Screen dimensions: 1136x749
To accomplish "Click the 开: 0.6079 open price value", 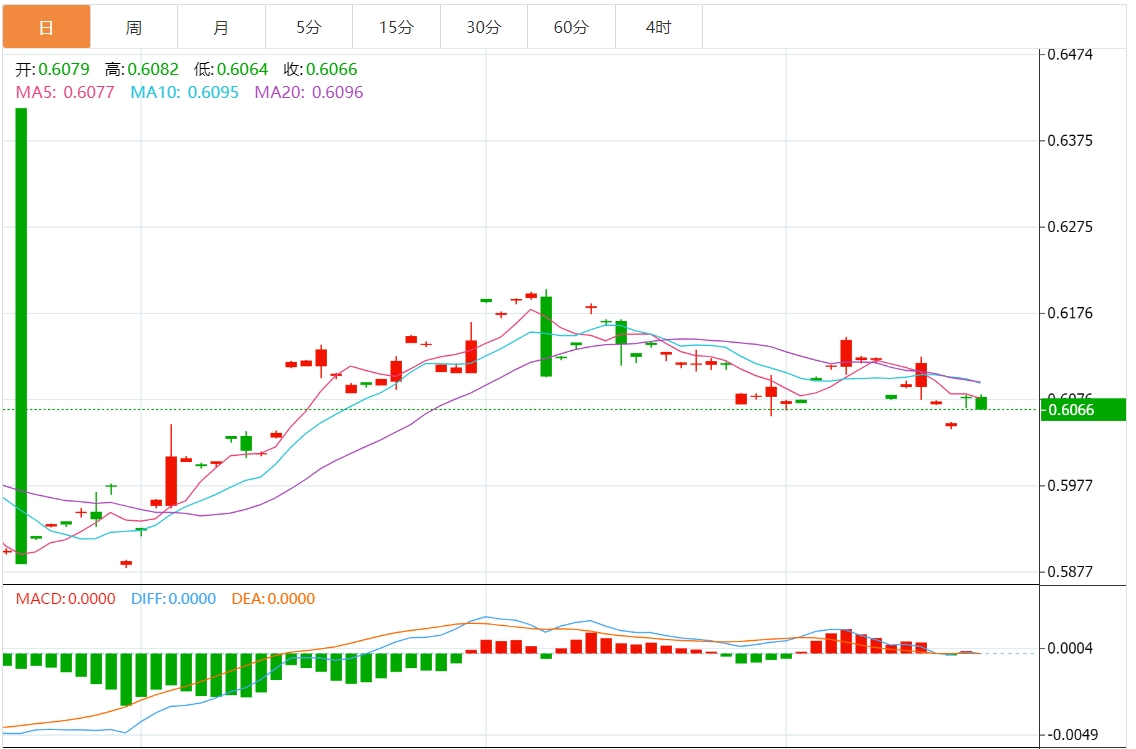I will pyautogui.click(x=52, y=70).
